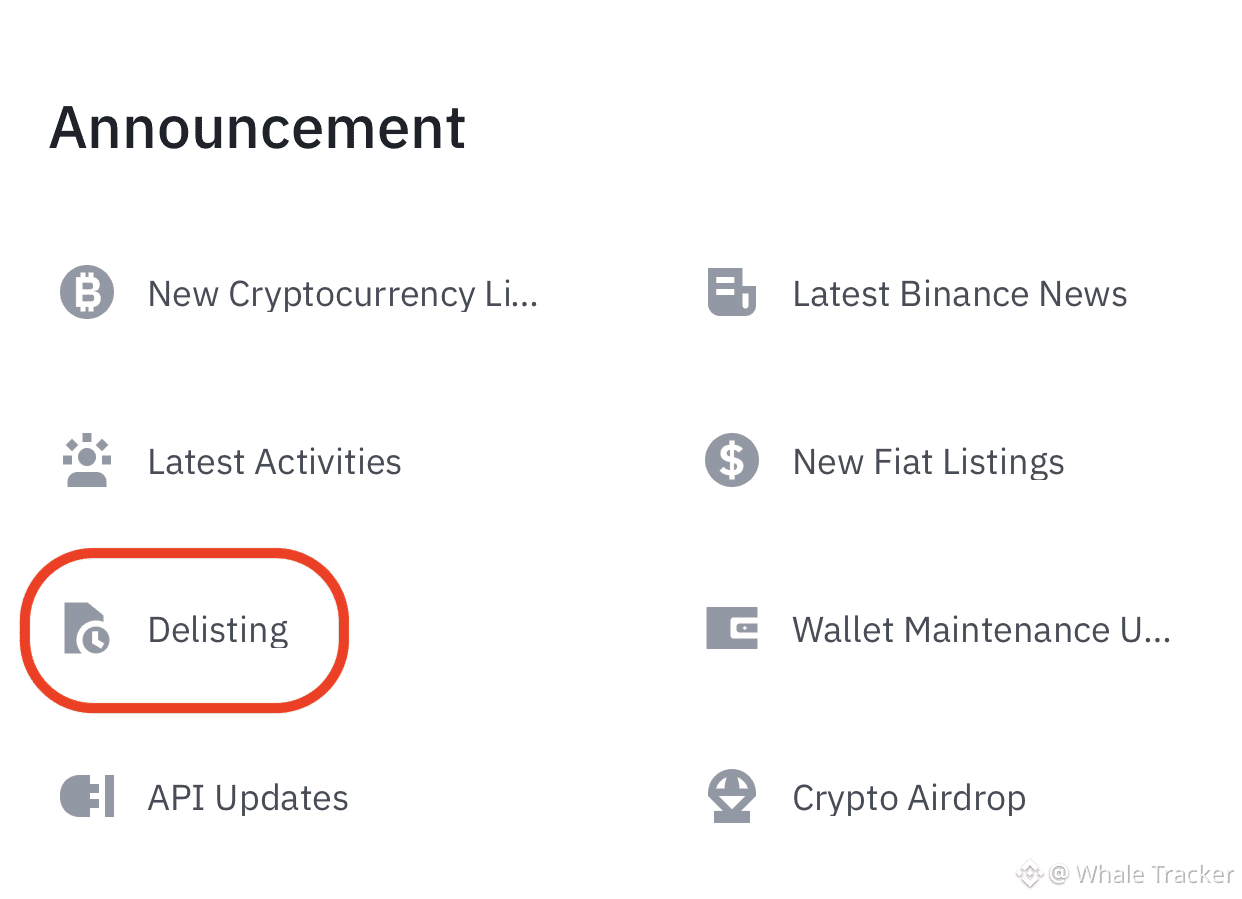Select the dollar coin icon for New Fiat Listings
1242x899 pixels.
732,460
